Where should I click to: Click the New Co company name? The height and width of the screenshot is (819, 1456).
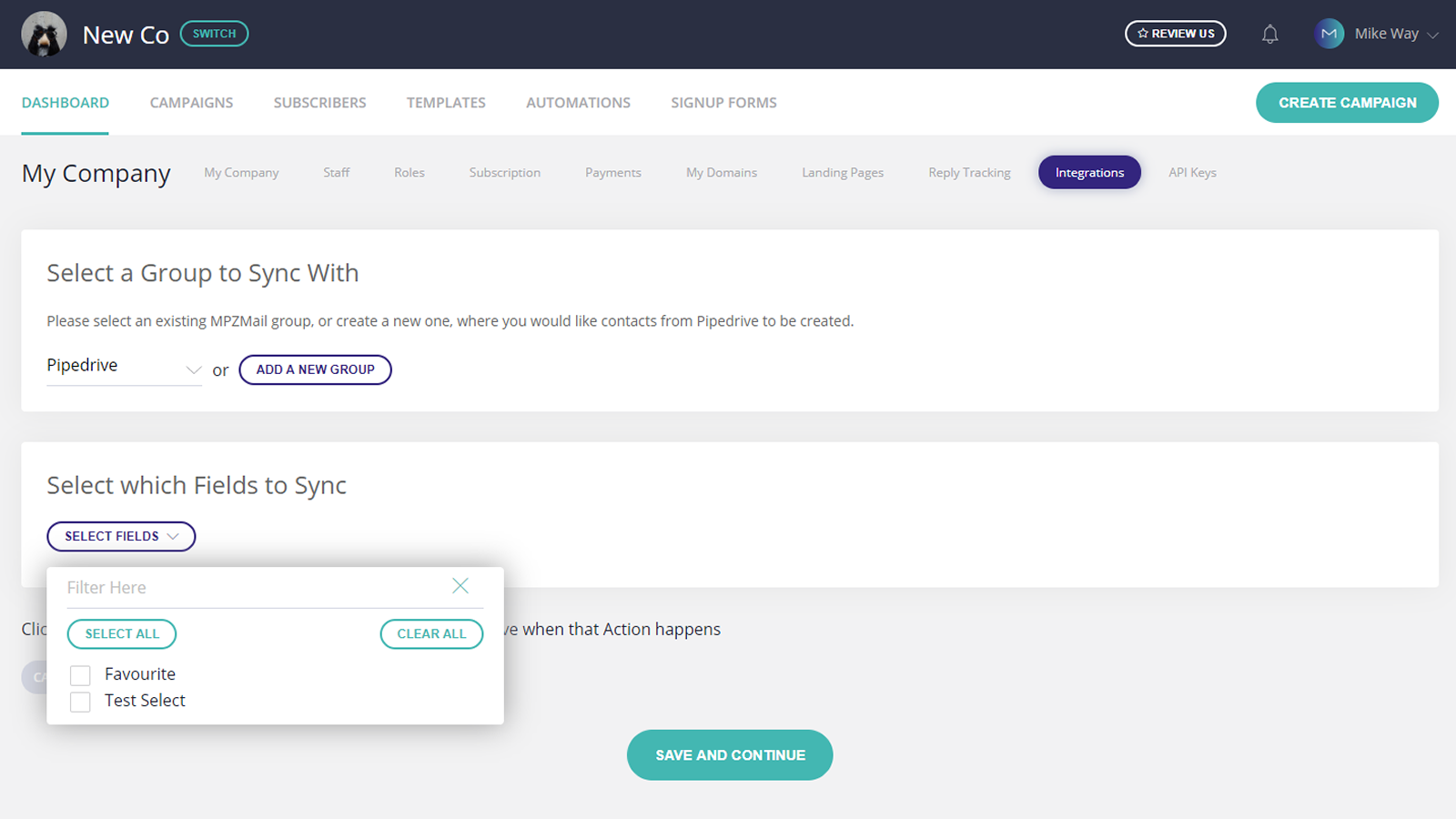(x=126, y=35)
